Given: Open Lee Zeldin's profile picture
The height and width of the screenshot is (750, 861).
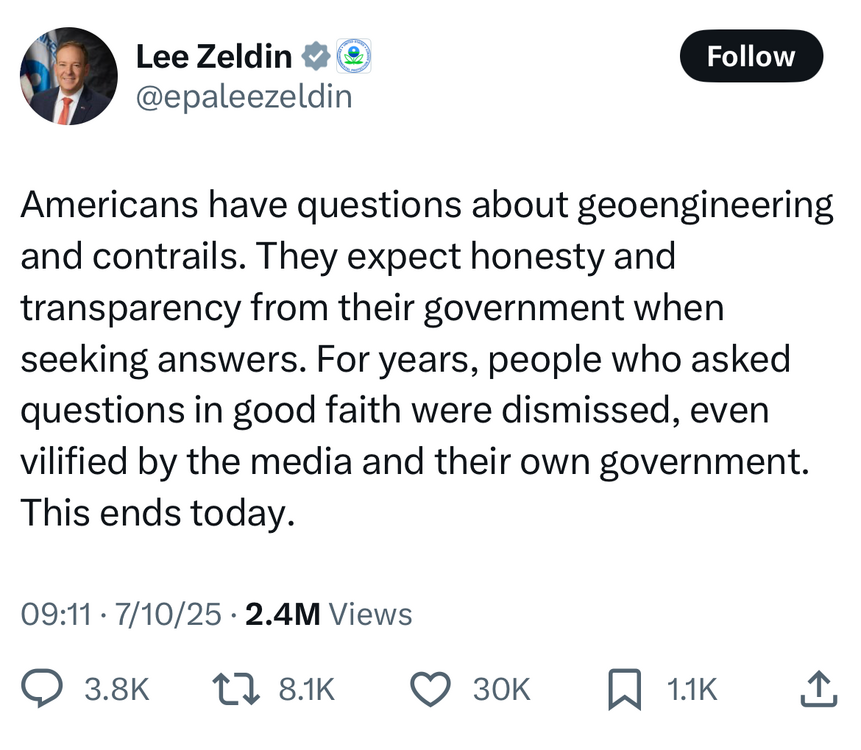Looking at the screenshot, I should pos(68,76).
